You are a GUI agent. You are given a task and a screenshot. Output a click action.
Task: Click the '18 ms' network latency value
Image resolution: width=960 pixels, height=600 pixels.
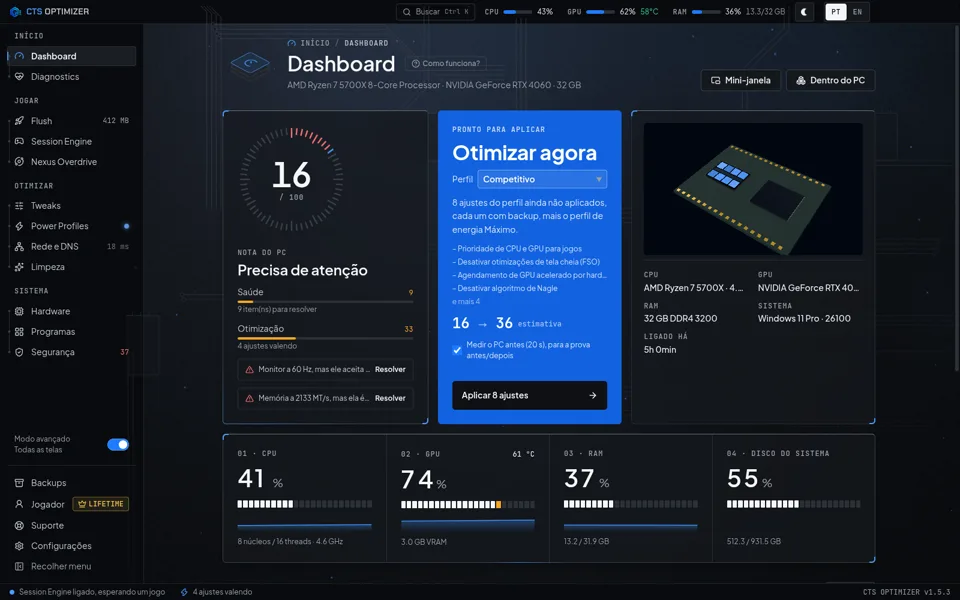(118, 247)
